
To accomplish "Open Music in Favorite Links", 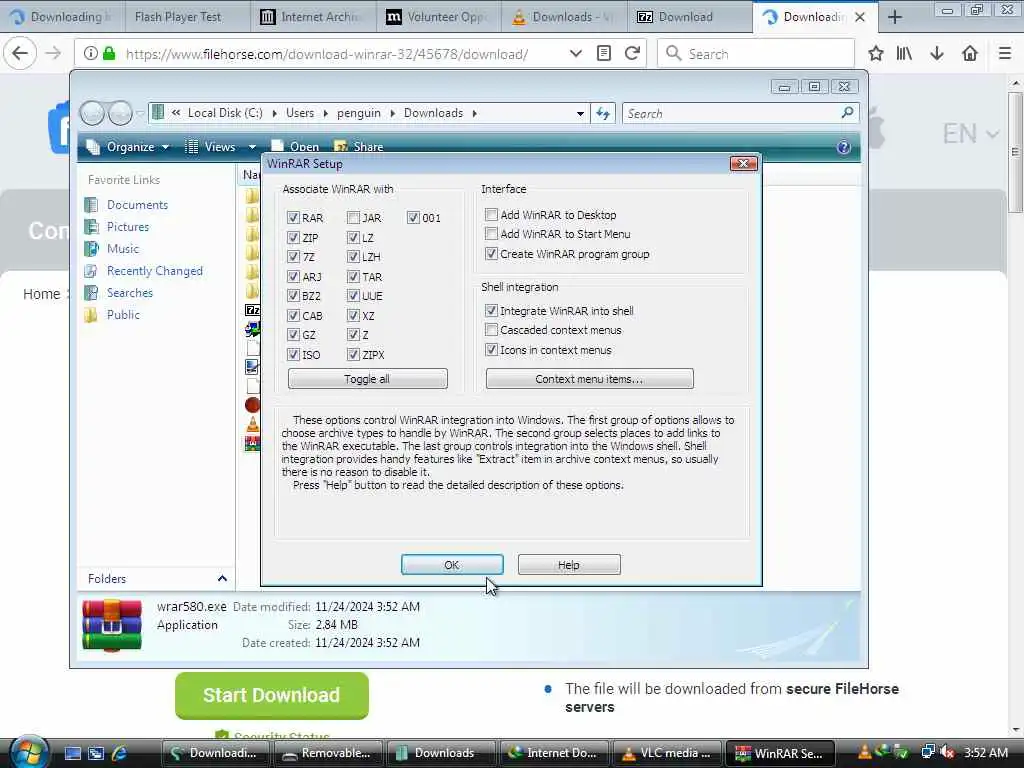I will 123,249.
